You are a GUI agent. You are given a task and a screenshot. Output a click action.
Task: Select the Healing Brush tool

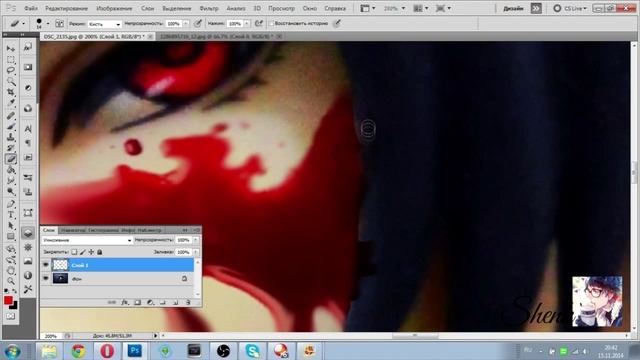(x=11, y=116)
